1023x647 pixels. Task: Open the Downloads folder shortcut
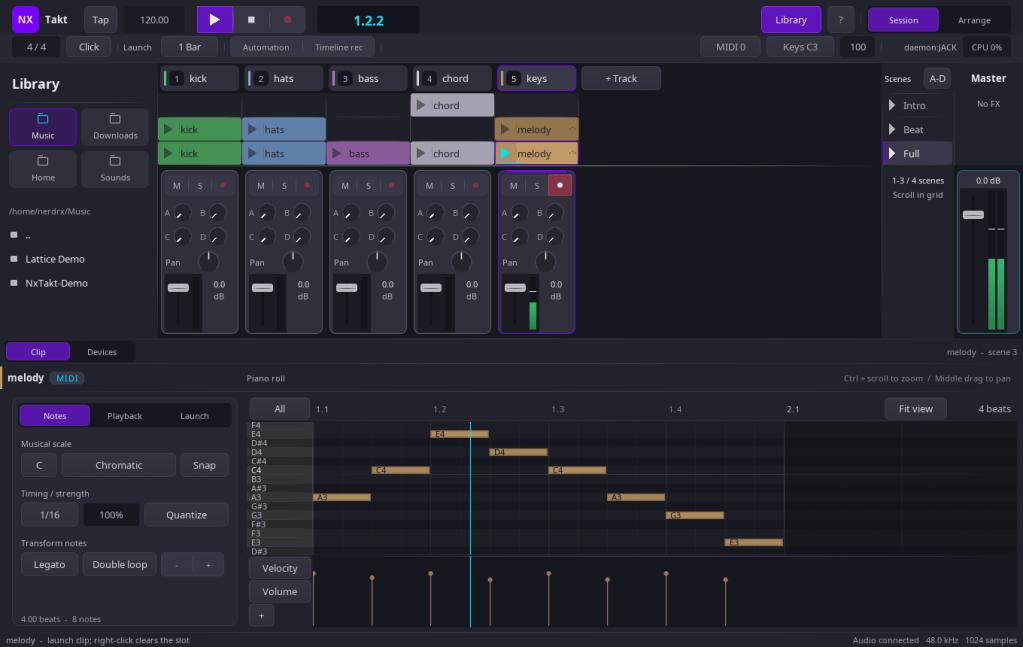115,127
